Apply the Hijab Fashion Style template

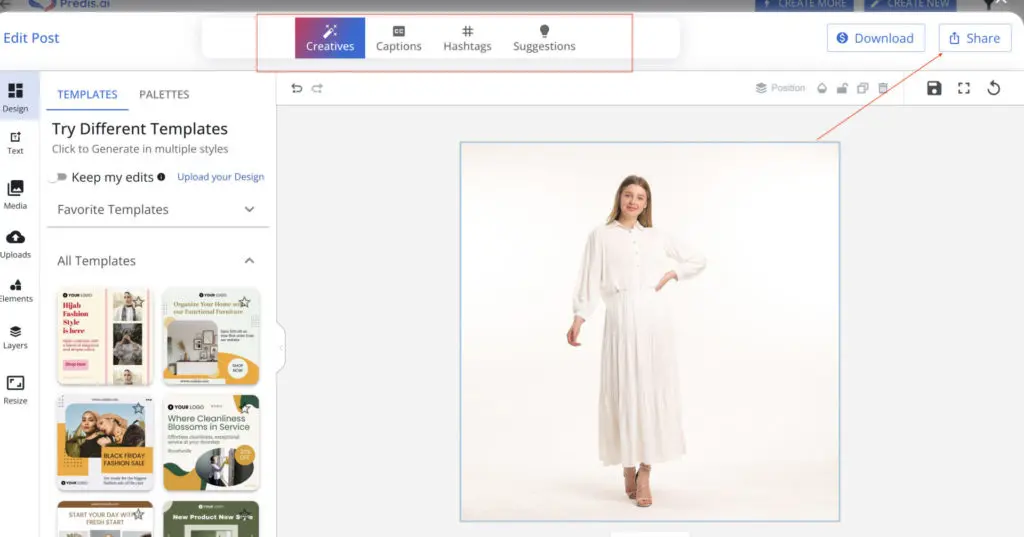pos(104,336)
